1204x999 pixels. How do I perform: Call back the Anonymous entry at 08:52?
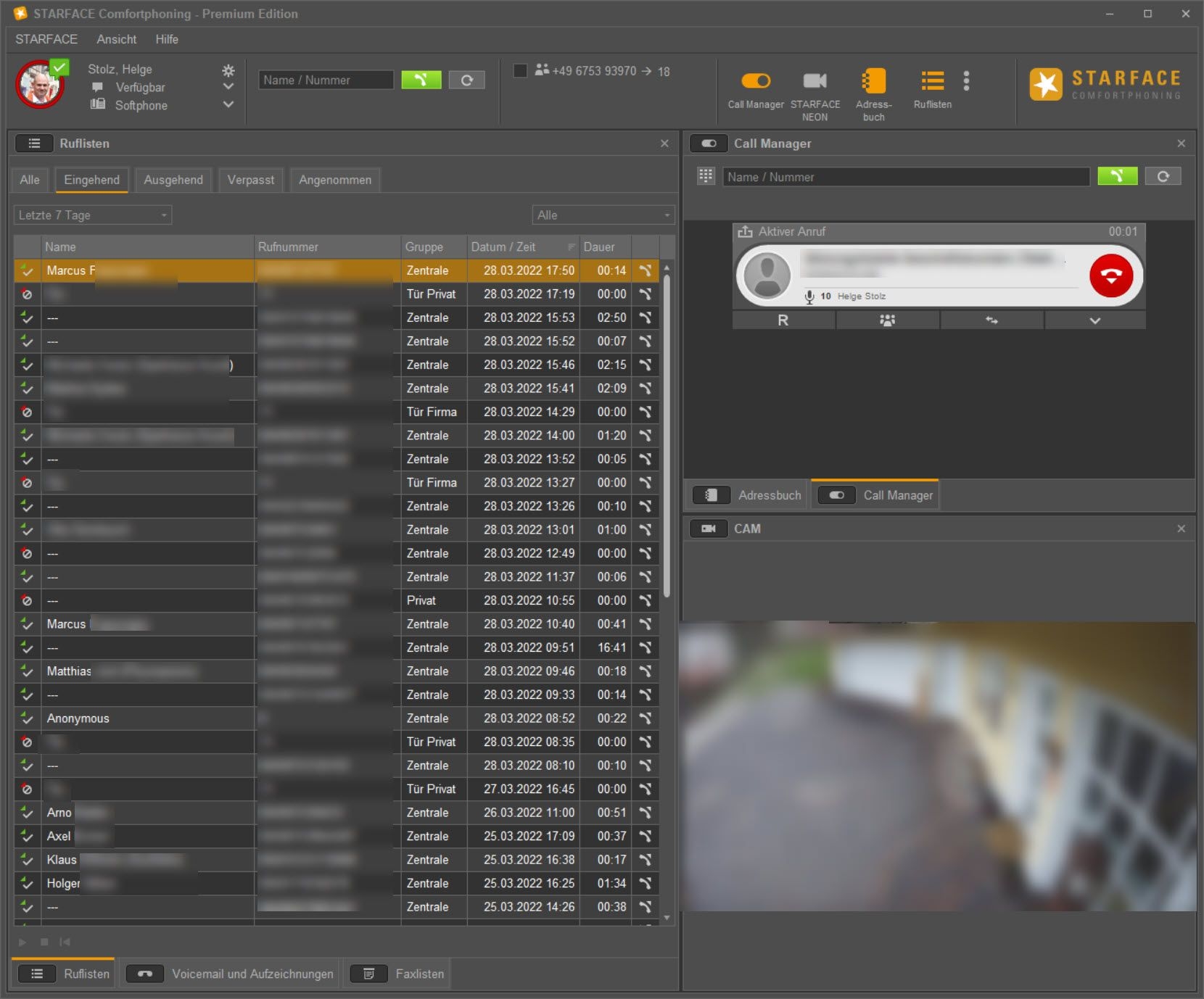tap(645, 718)
